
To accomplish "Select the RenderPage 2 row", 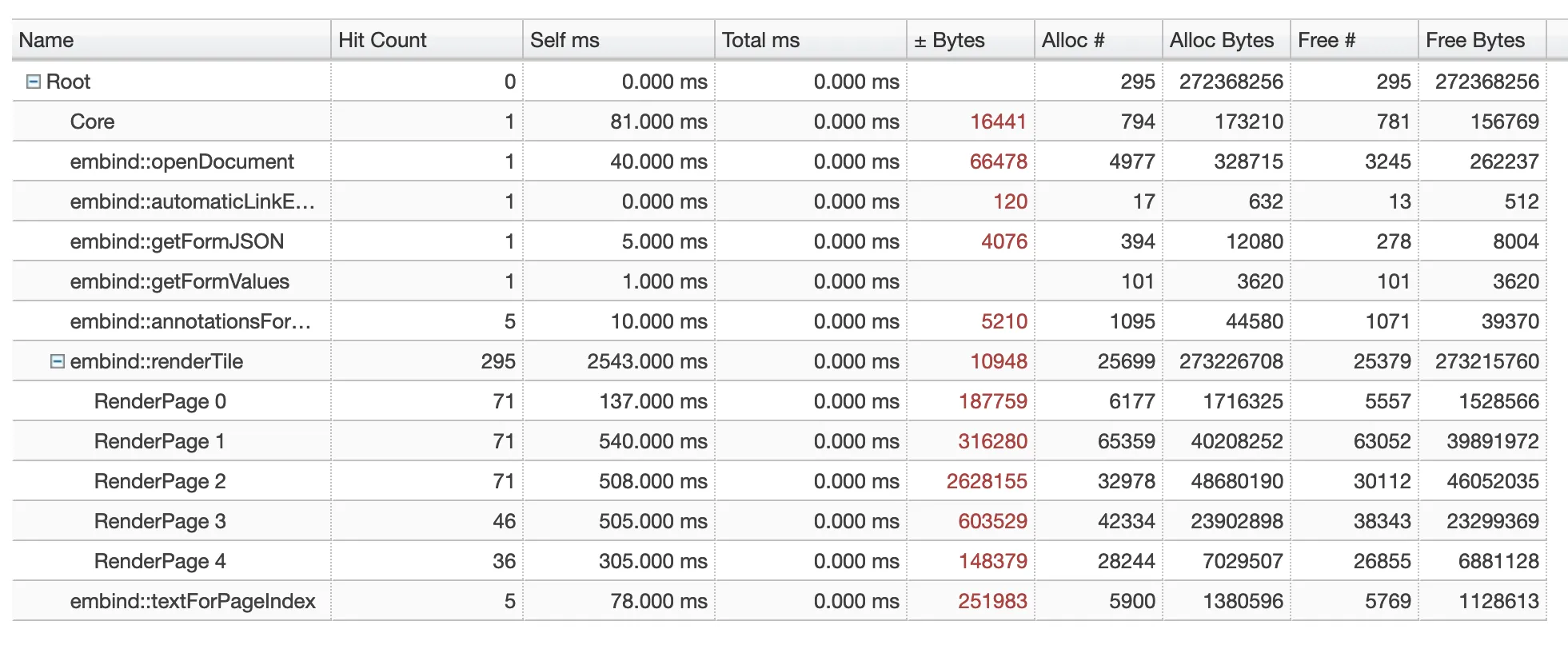I will tap(160, 481).
